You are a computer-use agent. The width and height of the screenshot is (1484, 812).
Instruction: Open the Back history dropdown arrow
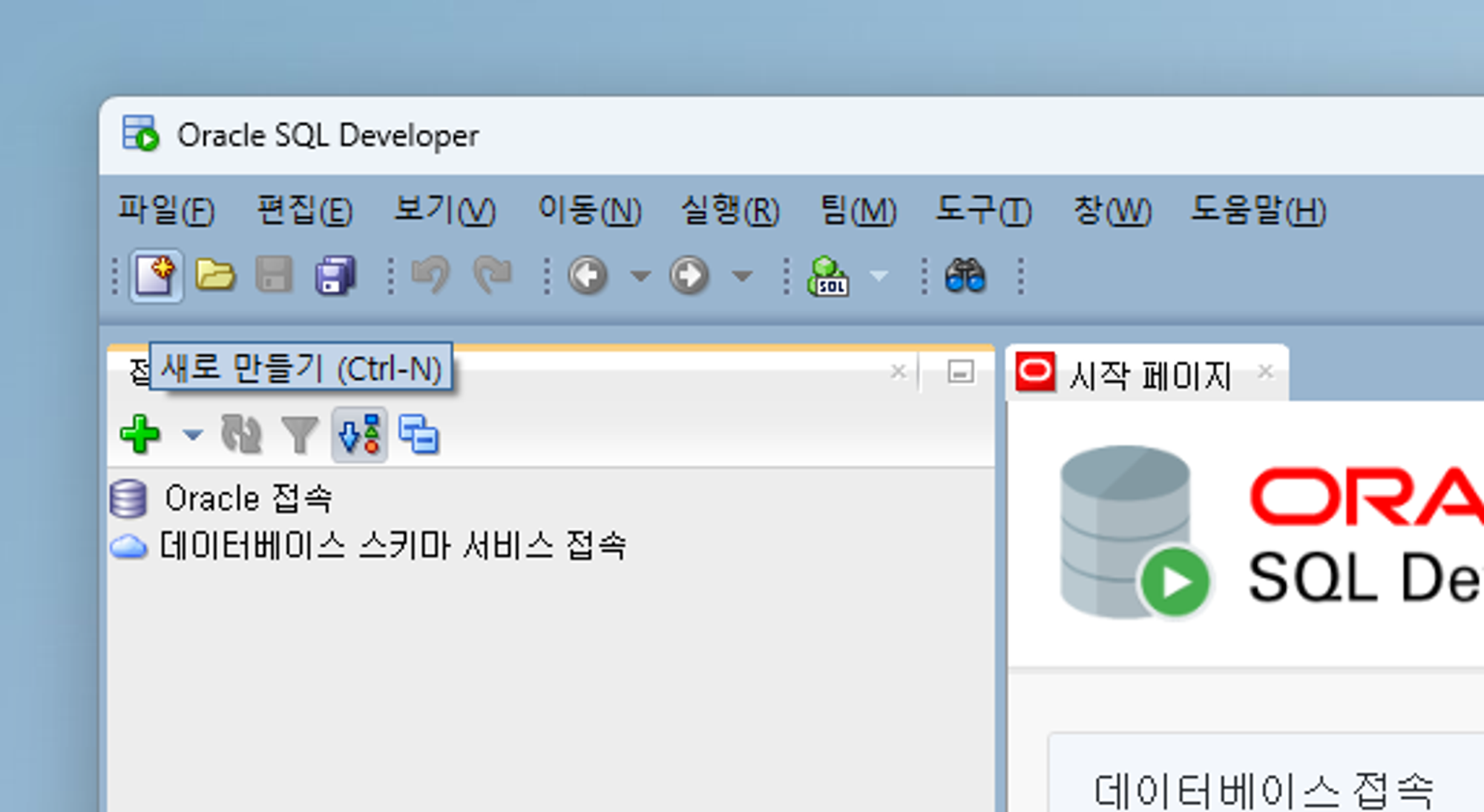coord(640,277)
